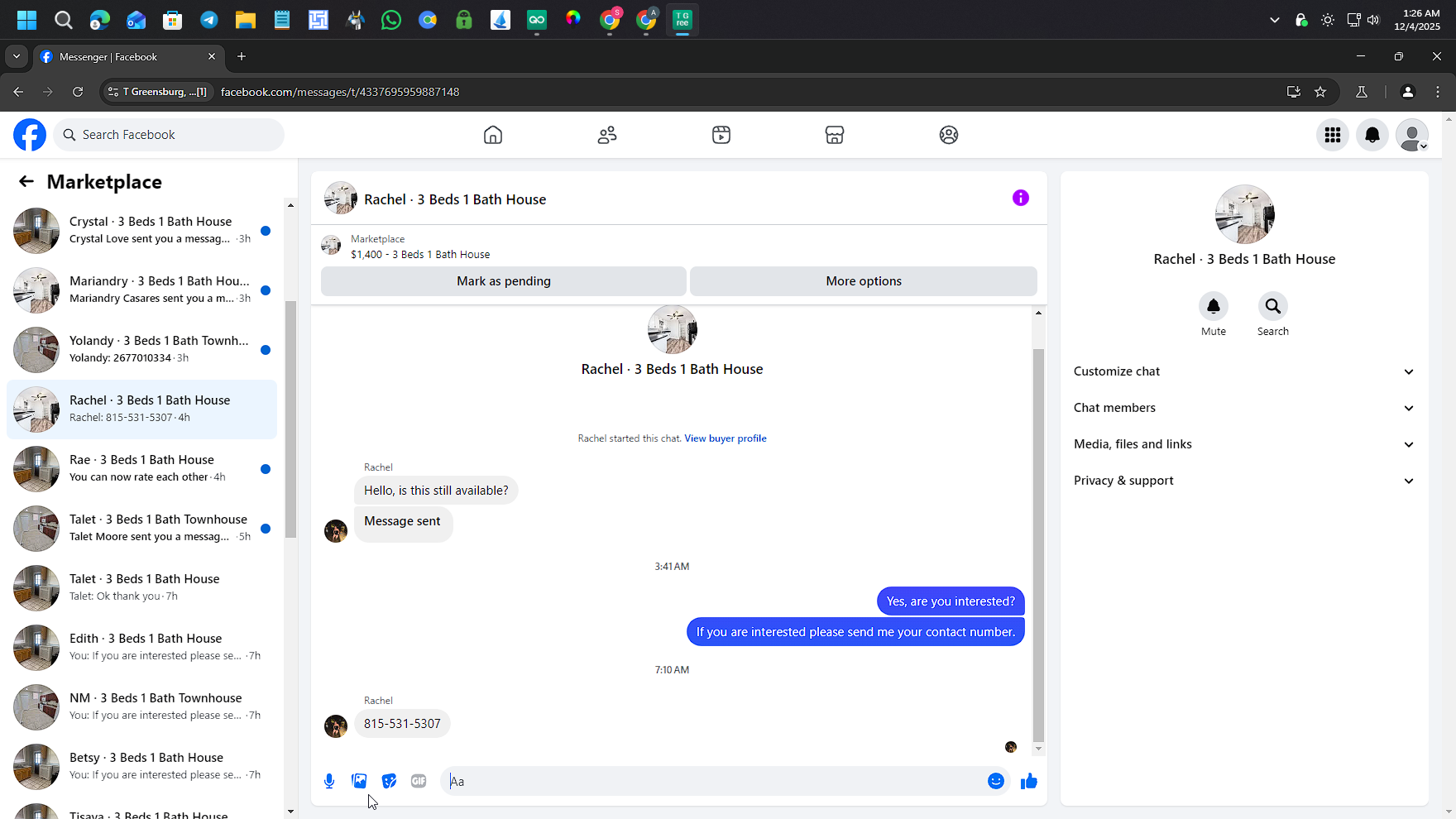This screenshot has width=1456, height=819.
Task: Click Rachel's profile picture in right panel
Action: point(1244,215)
